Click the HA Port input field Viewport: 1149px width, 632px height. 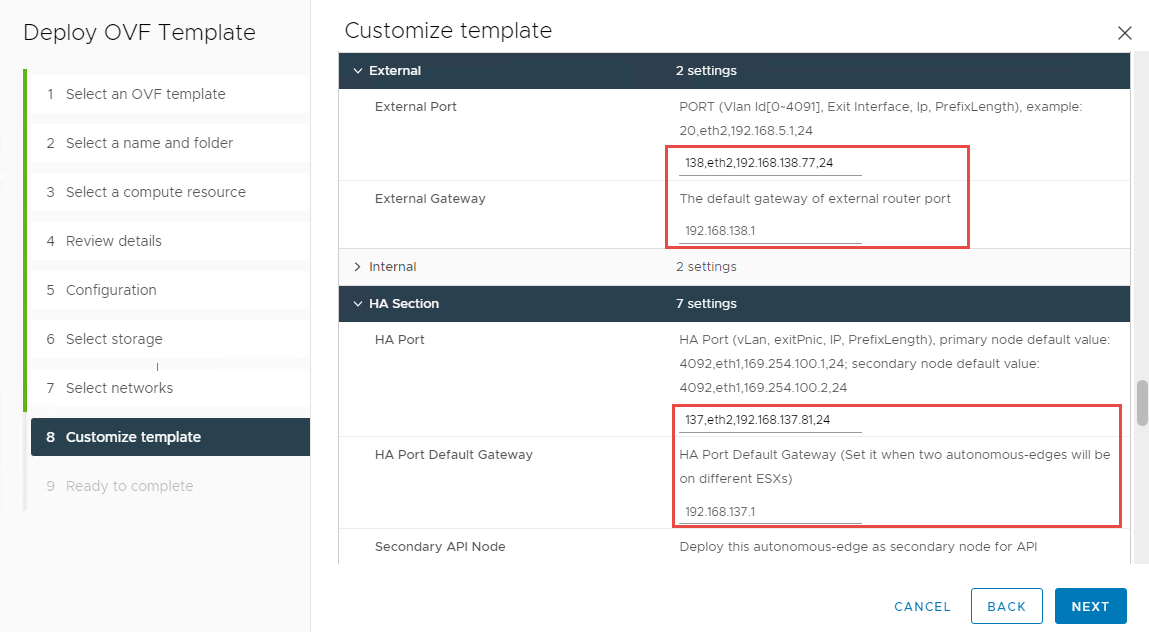pos(770,420)
